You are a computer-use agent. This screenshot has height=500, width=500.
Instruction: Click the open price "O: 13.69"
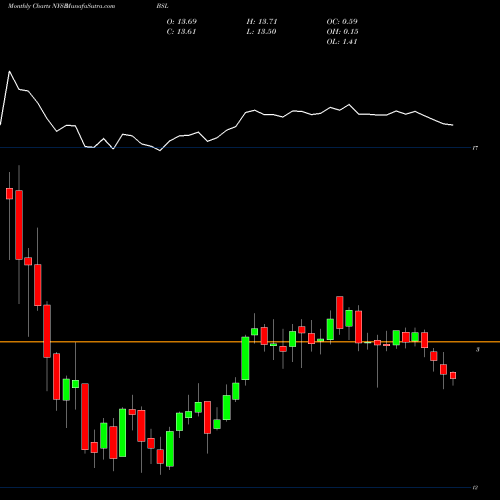point(182,22)
